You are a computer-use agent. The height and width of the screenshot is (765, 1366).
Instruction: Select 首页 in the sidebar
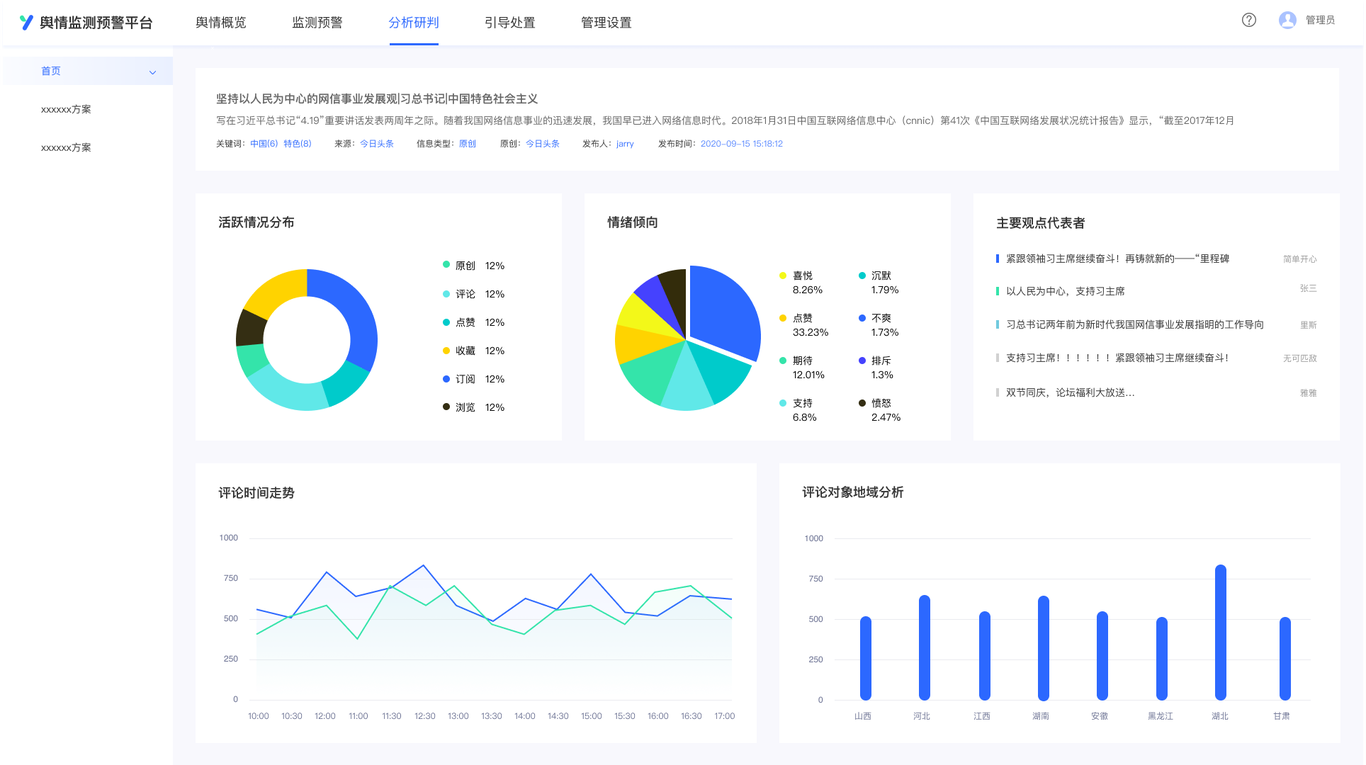pyautogui.click(x=89, y=71)
